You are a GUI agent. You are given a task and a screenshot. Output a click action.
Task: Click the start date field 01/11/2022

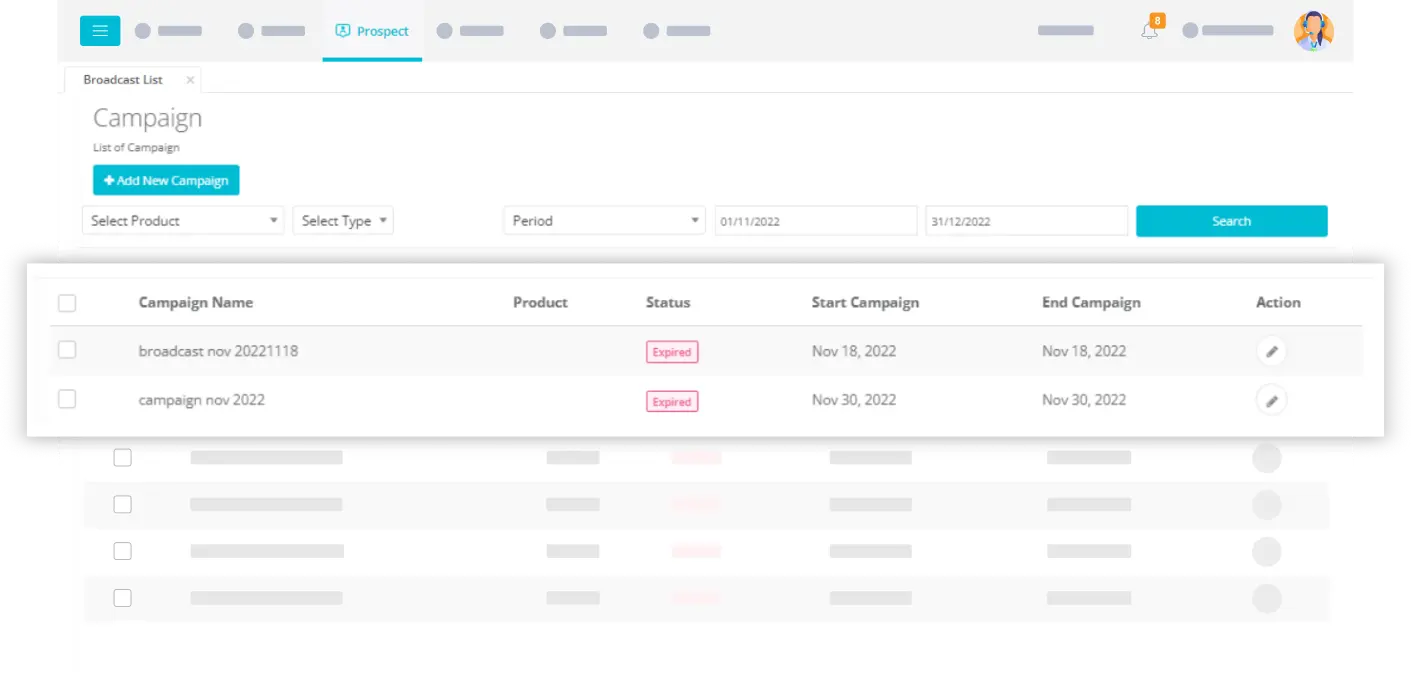click(x=815, y=221)
